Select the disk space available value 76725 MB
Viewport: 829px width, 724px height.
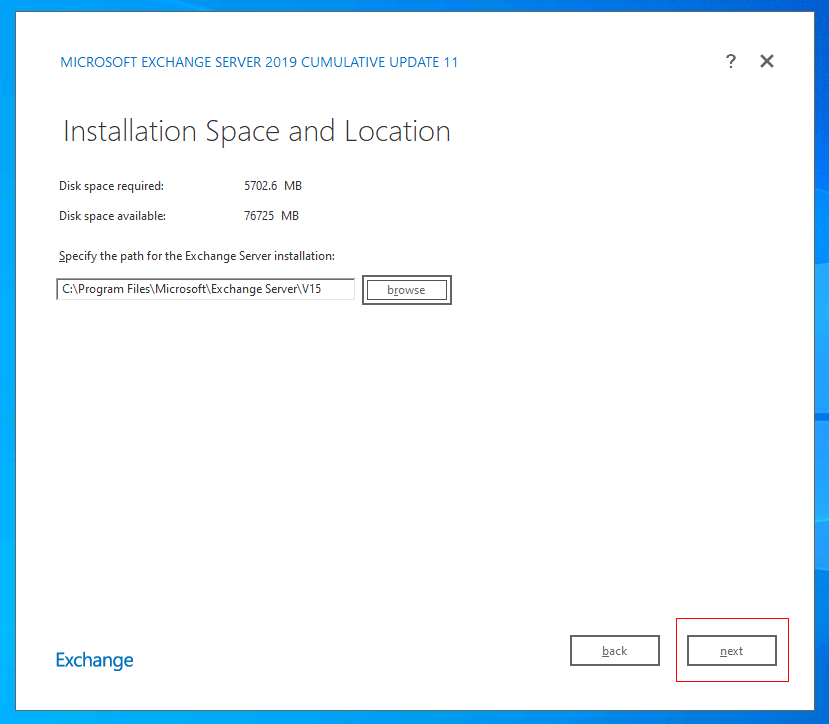coord(271,216)
